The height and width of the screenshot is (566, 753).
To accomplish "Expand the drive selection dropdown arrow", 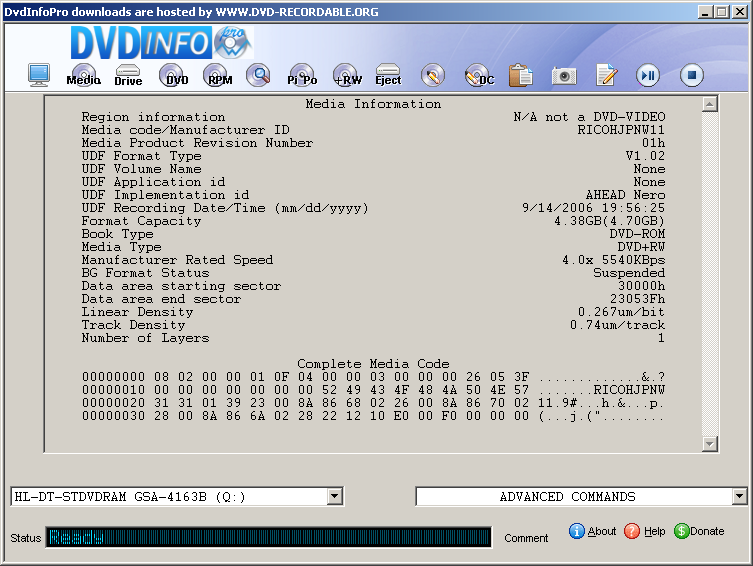I will tap(335, 496).
